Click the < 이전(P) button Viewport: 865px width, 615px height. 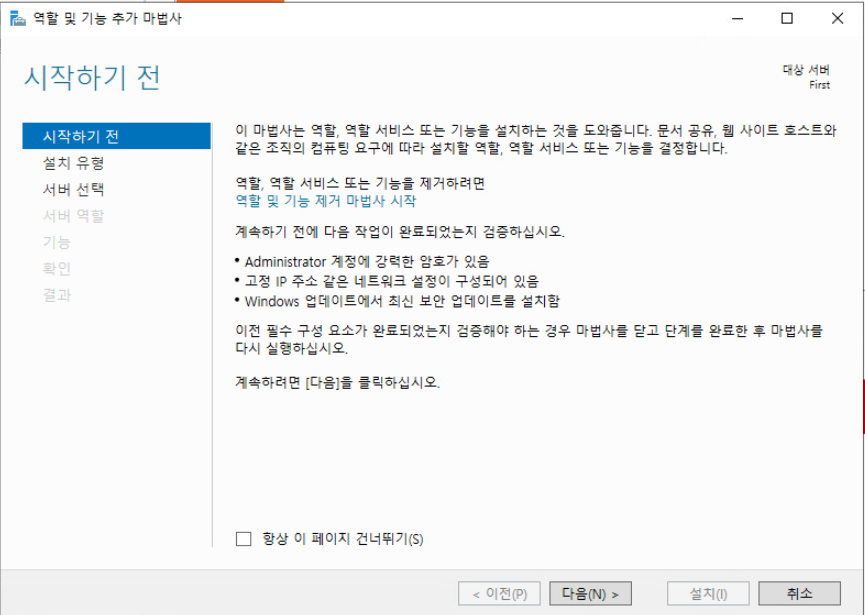(499, 594)
